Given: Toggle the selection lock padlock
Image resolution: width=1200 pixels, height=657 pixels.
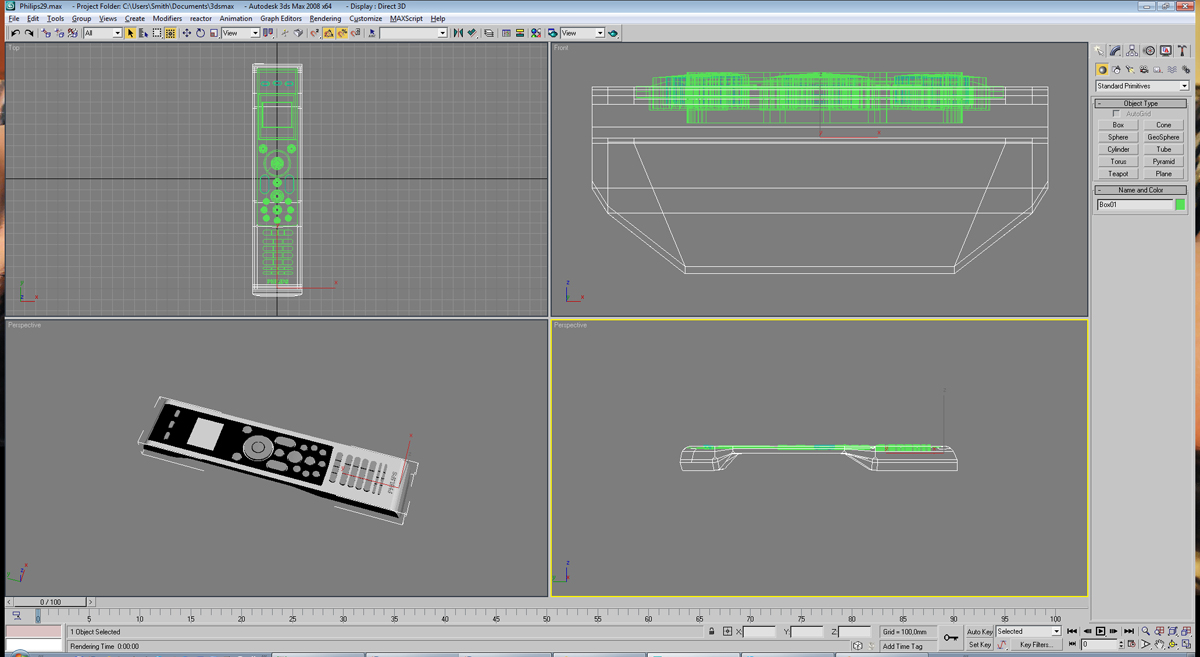Looking at the screenshot, I should point(712,632).
